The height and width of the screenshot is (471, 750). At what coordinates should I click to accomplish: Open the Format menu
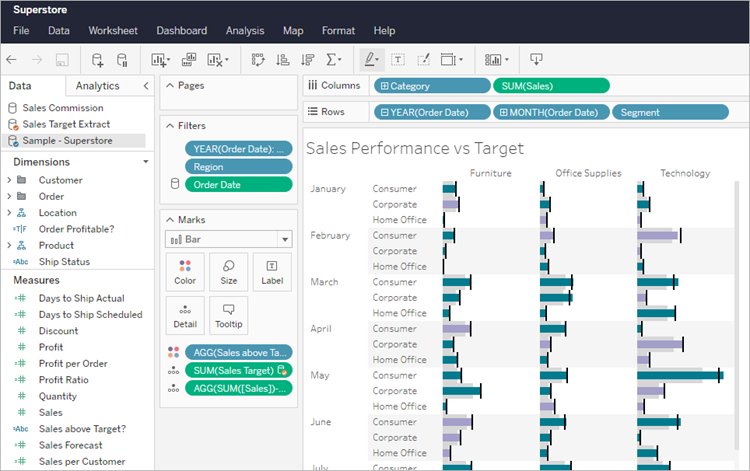tap(338, 31)
